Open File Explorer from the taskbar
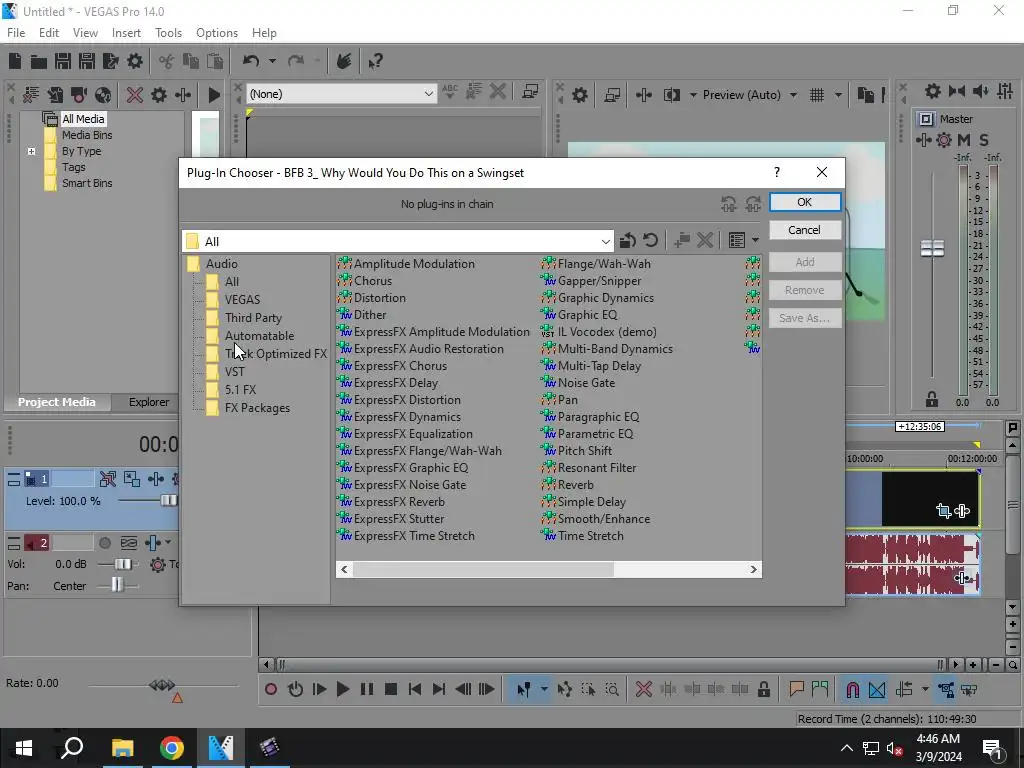 click(x=122, y=748)
